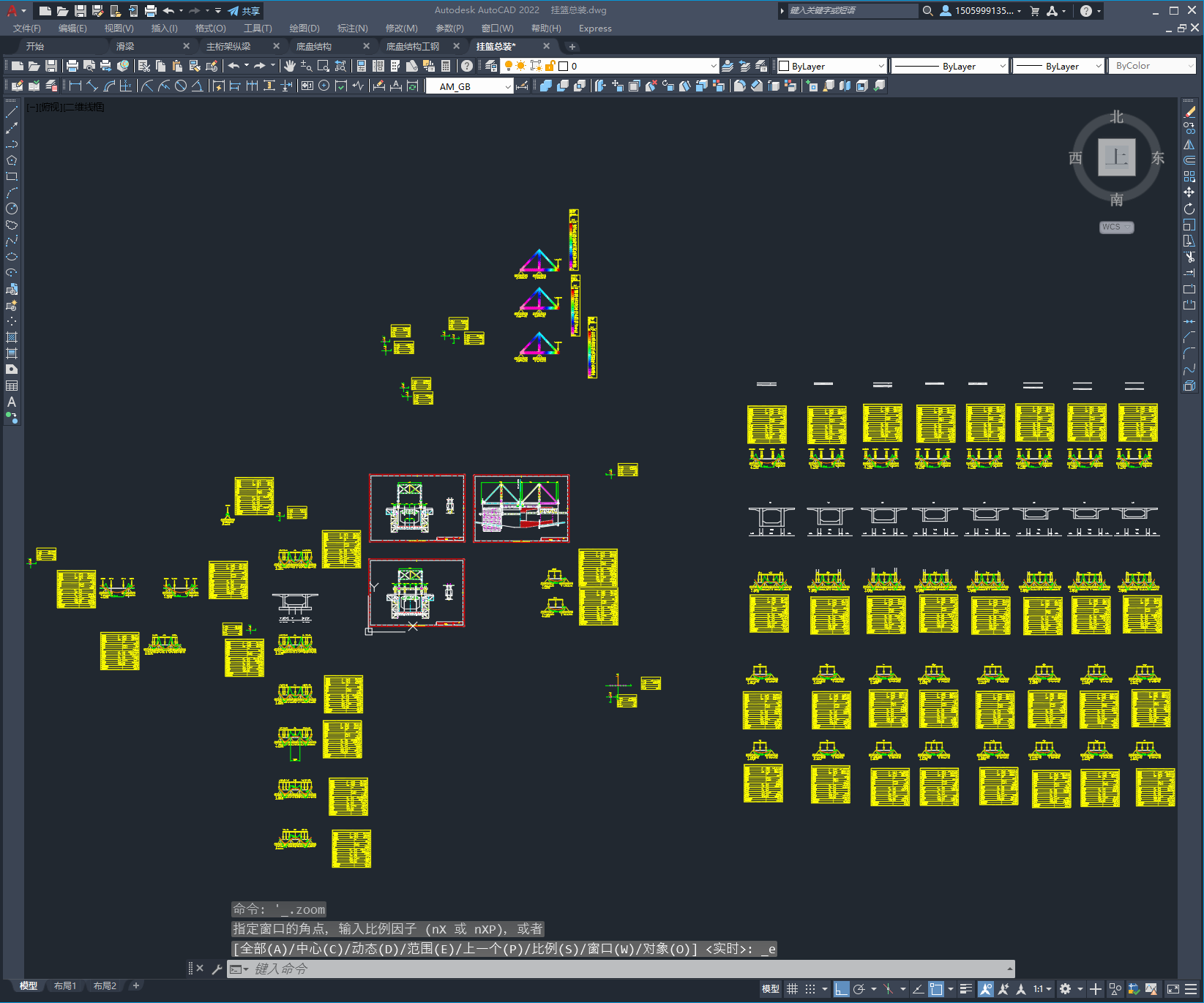
Task: Switch to the 主桁架纵梁 drawing tab
Action: 228,46
